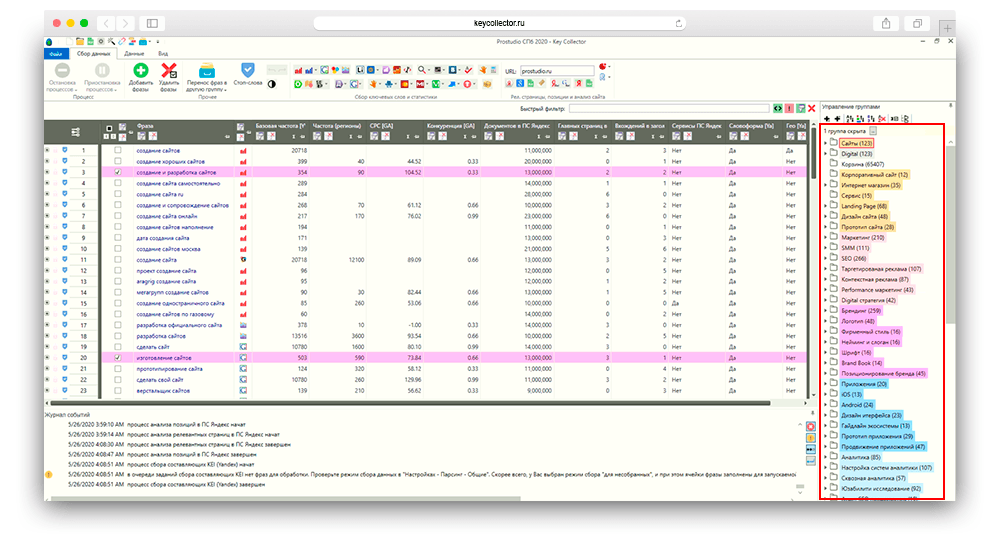Viewport: 1000px width, 550px height.
Task: Check the box for создание хороших сайтов
Action: pyautogui.click(x=117, y=161)
